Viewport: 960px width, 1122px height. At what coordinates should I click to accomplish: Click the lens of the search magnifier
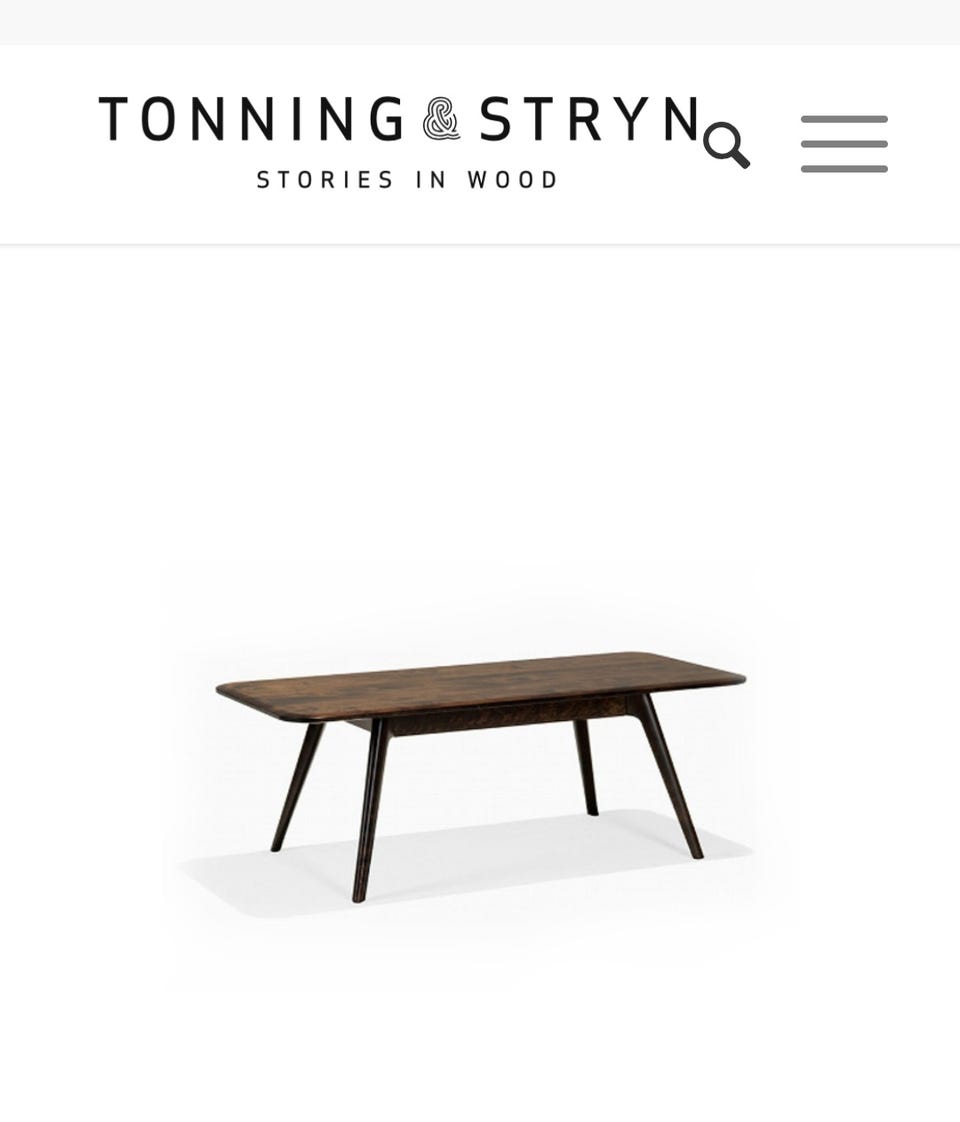click(719, 138)
